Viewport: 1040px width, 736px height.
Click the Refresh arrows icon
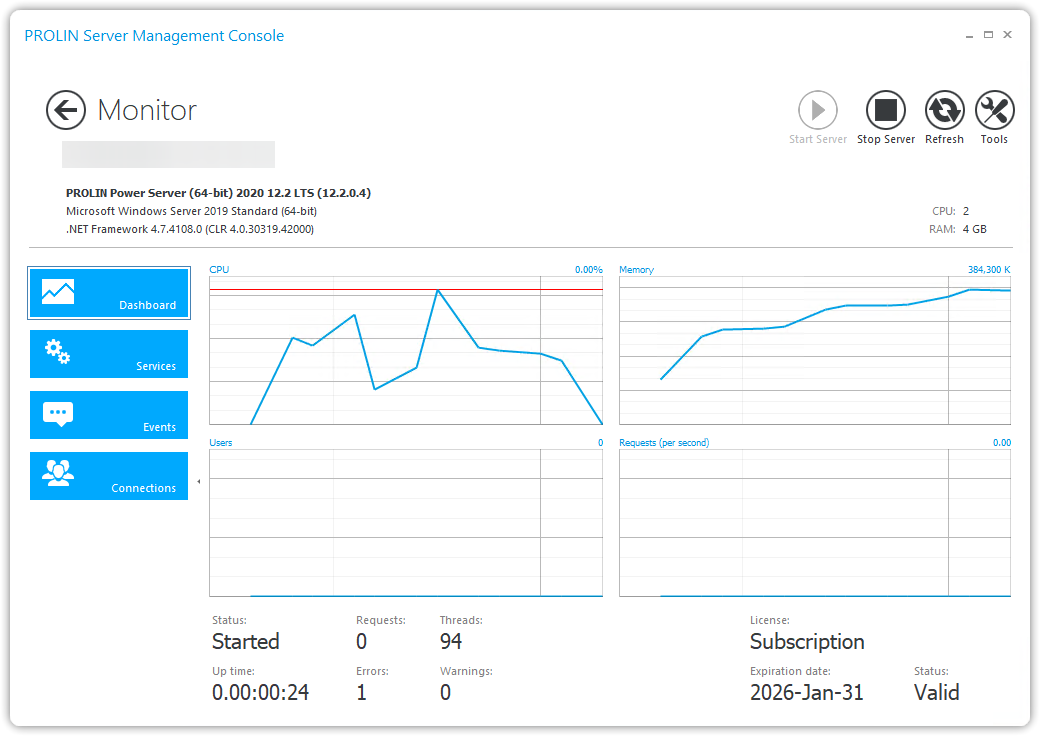[944, 110]
